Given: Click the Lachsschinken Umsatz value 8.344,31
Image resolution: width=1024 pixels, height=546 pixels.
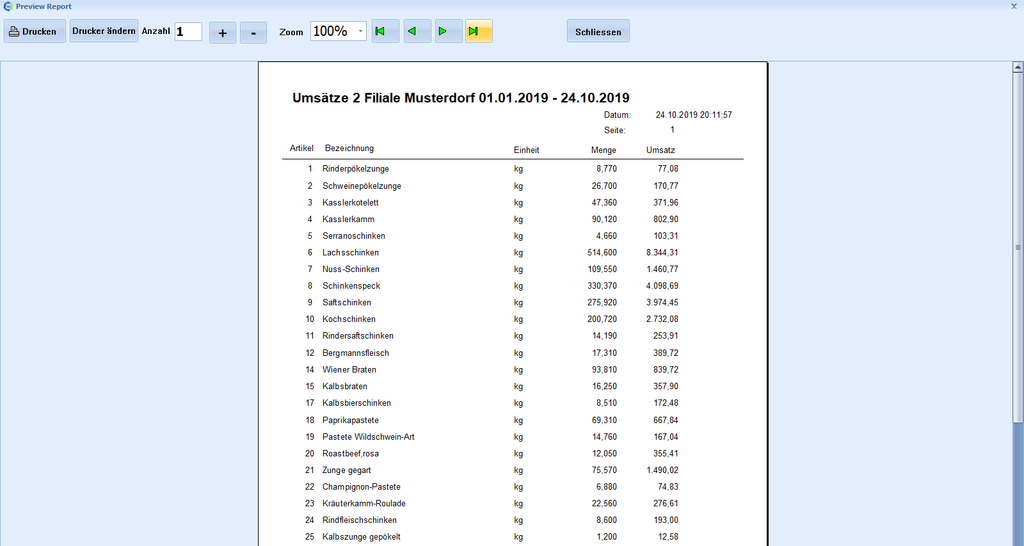Looking at the screenshot, I should click(x=662, y=253).
